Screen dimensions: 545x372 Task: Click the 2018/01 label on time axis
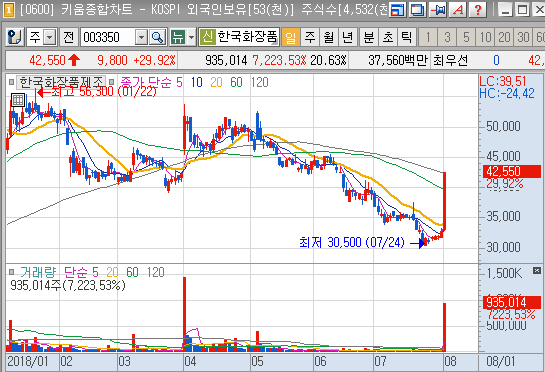(28, 362)
